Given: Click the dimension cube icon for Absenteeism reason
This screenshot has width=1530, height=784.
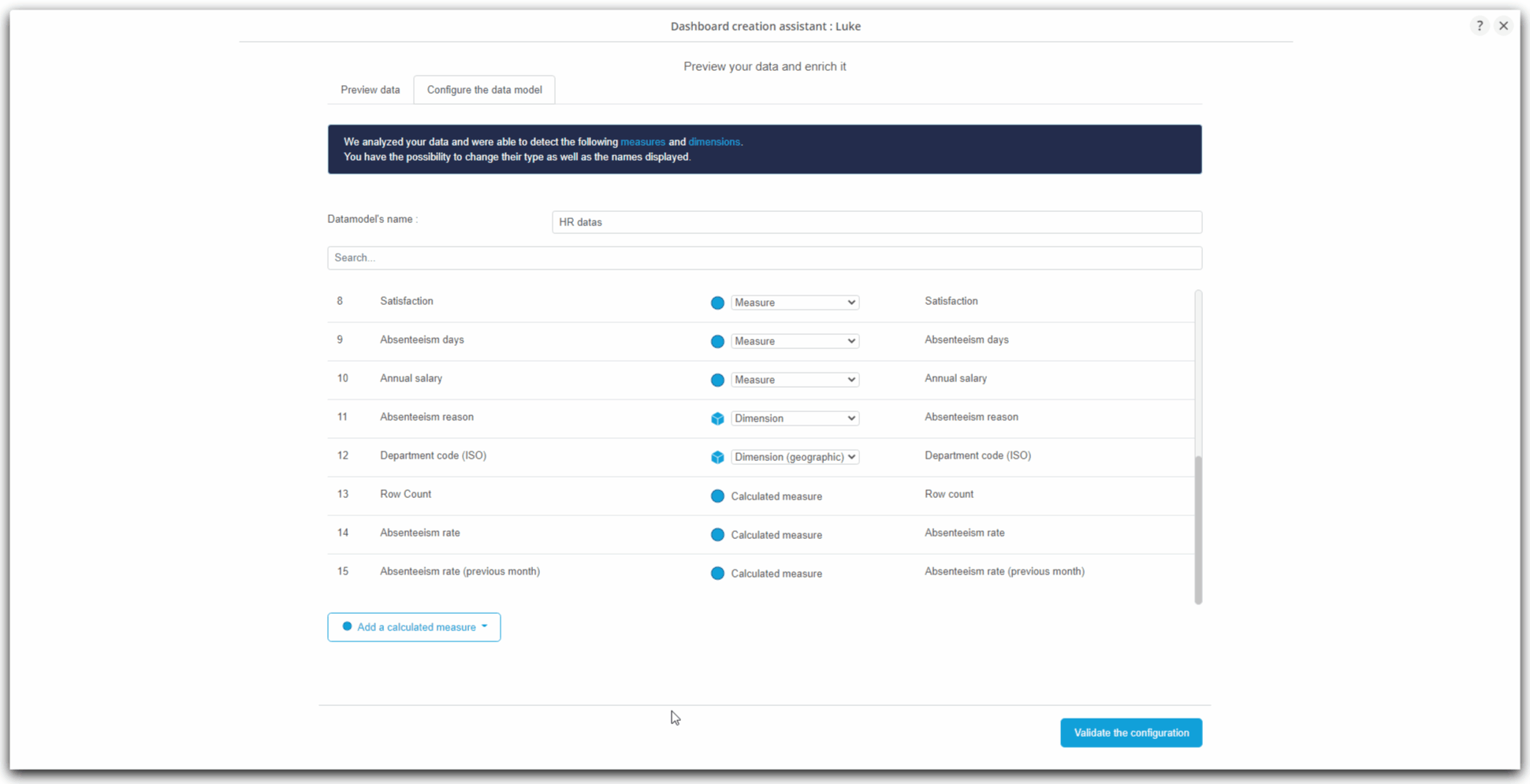Looking at the screenshot, I should [717, 418].
